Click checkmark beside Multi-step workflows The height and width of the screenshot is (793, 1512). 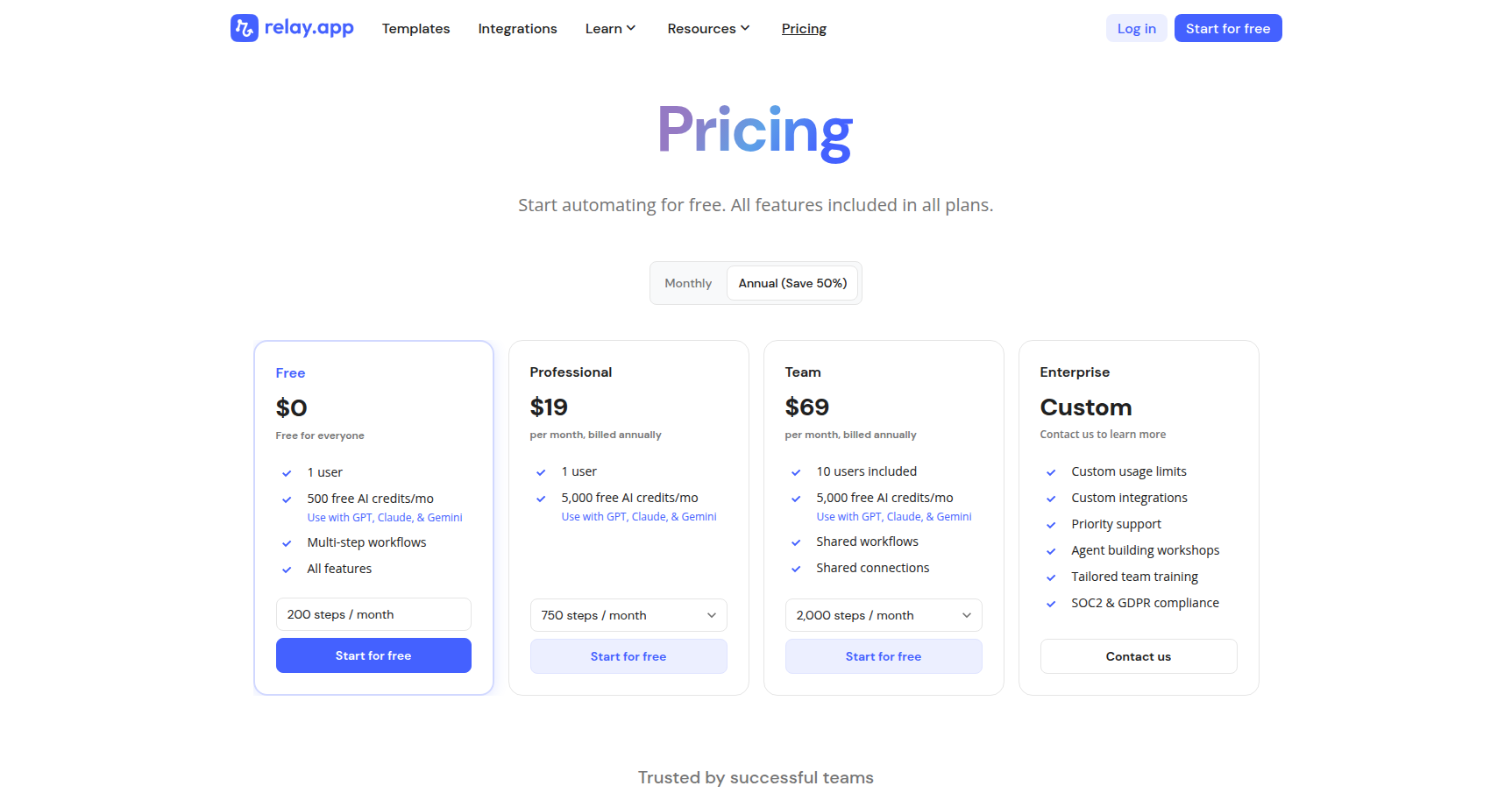(287, 543)
